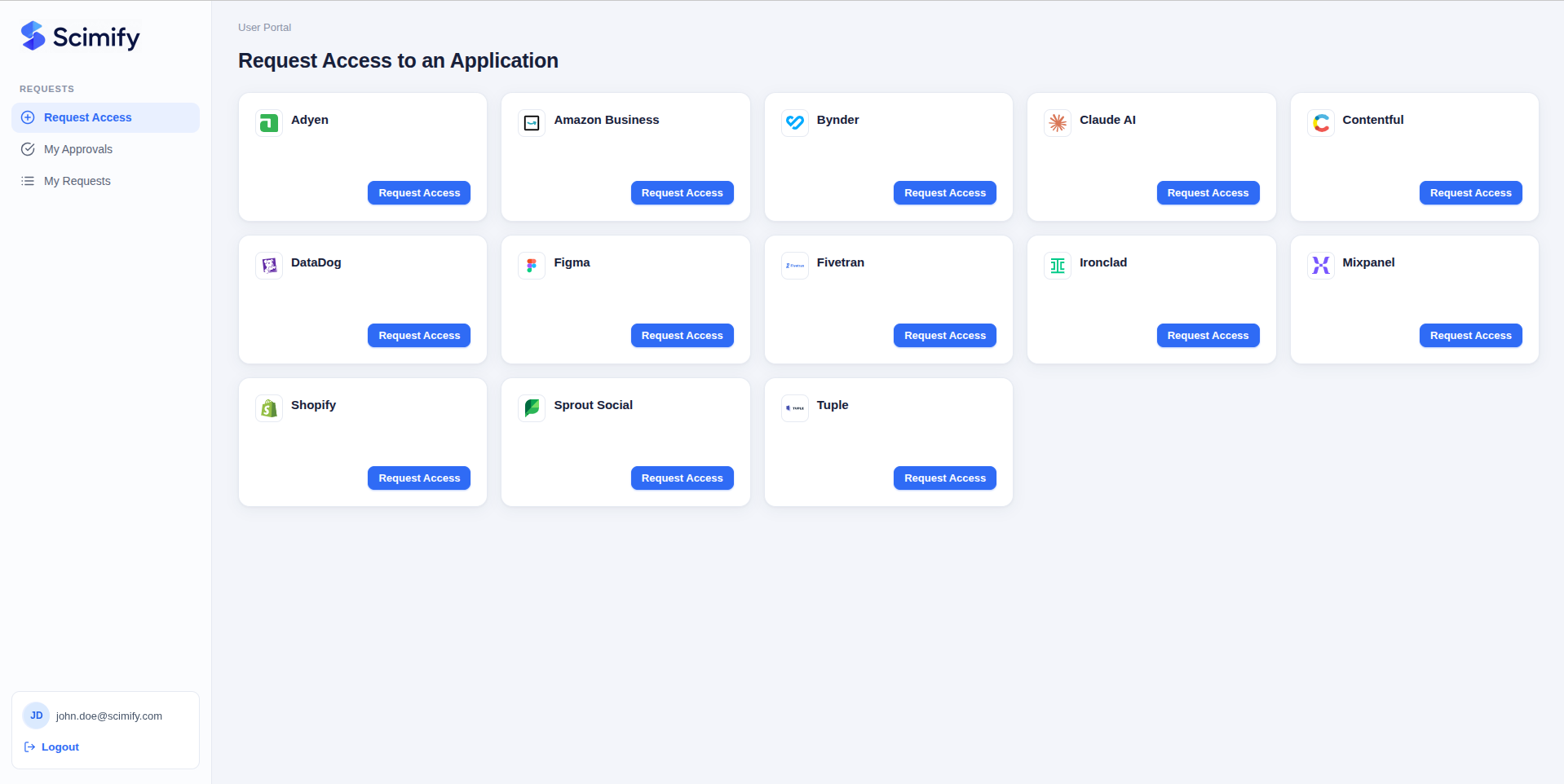Image resolution: width=1564 pixels, height=784 pixels.
Task: Click the plus icon beside Request Access
Action: click(28, 117)
